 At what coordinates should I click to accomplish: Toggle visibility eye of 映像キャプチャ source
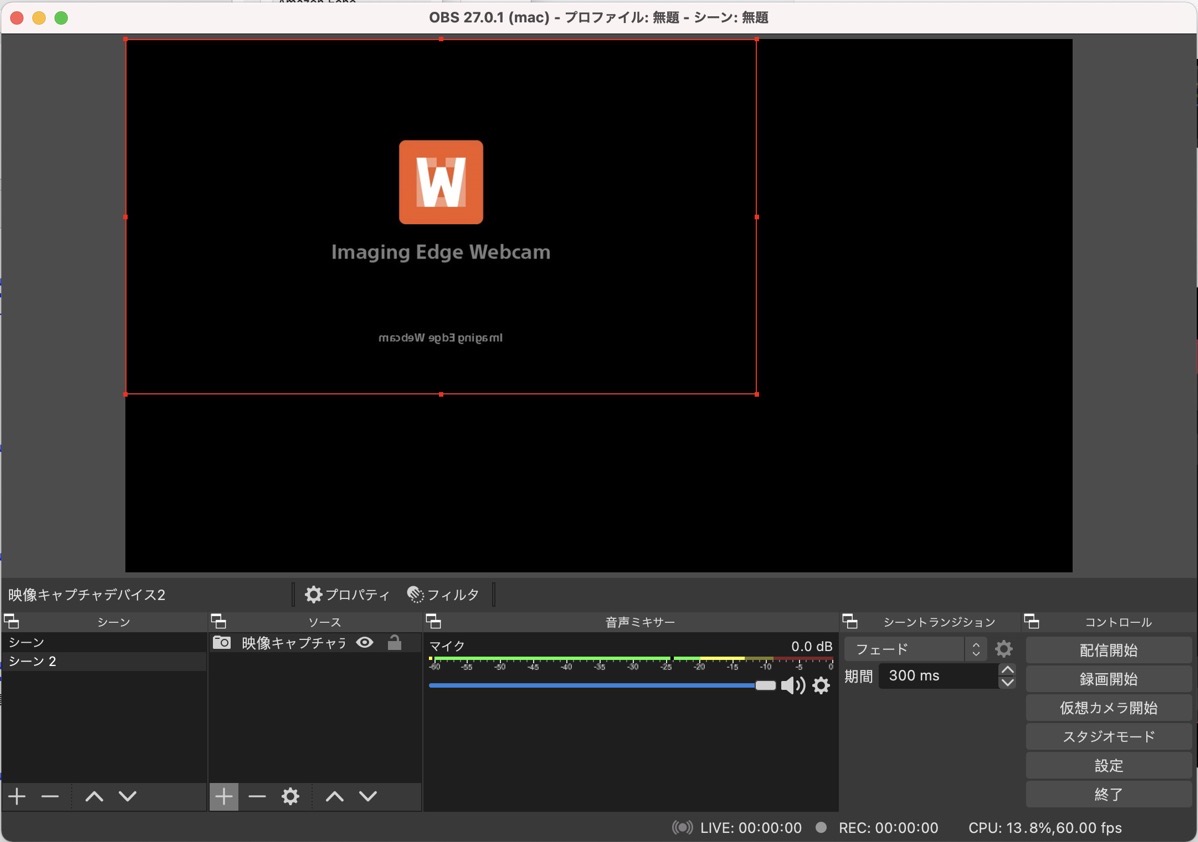364,643
